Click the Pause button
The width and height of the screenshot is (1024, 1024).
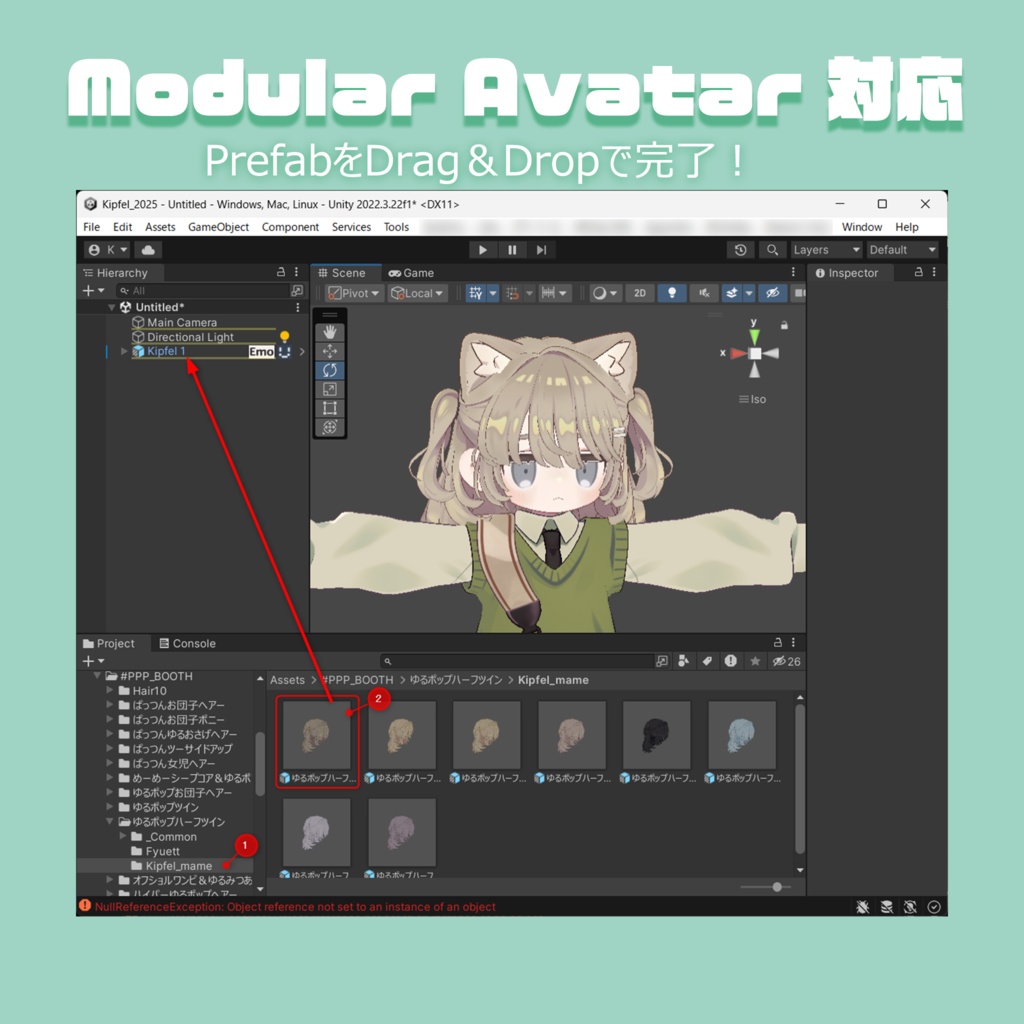click(512, 249)
